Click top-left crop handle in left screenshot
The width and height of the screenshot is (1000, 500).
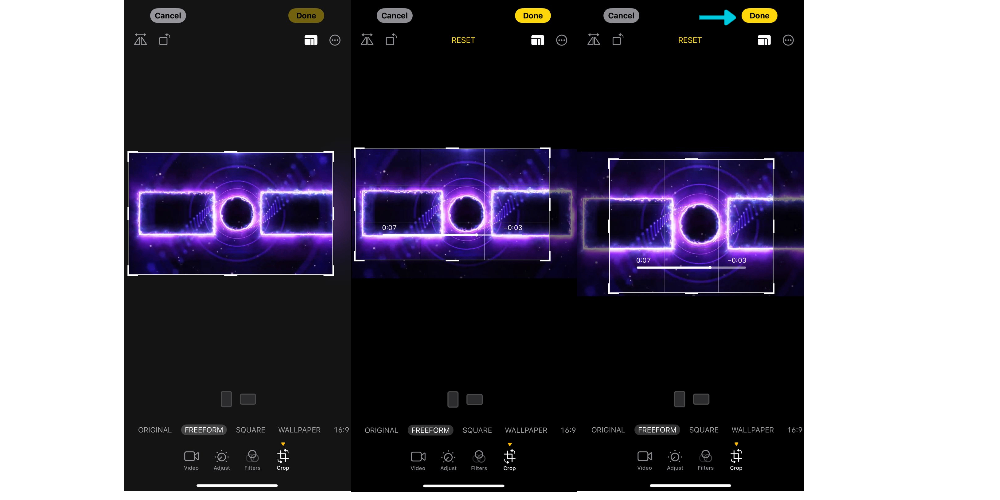[x=130, y=154]
